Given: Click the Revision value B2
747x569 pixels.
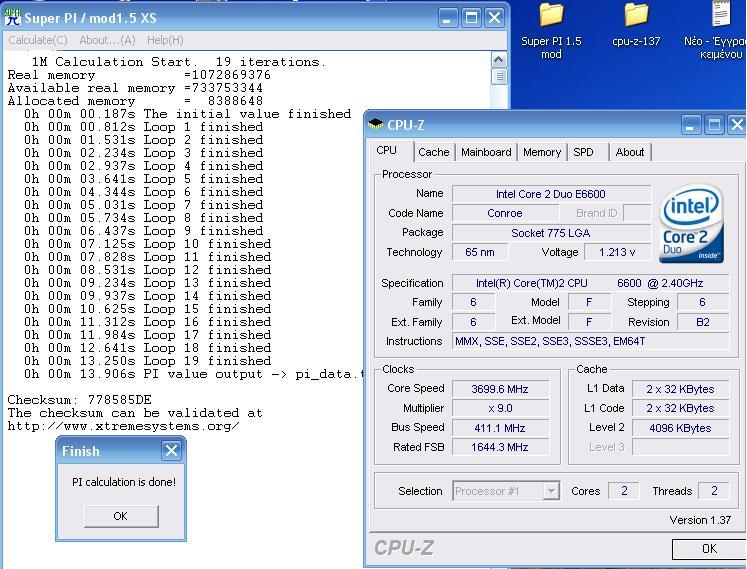Looking at the screenshot, I should (x=703, y=322).
